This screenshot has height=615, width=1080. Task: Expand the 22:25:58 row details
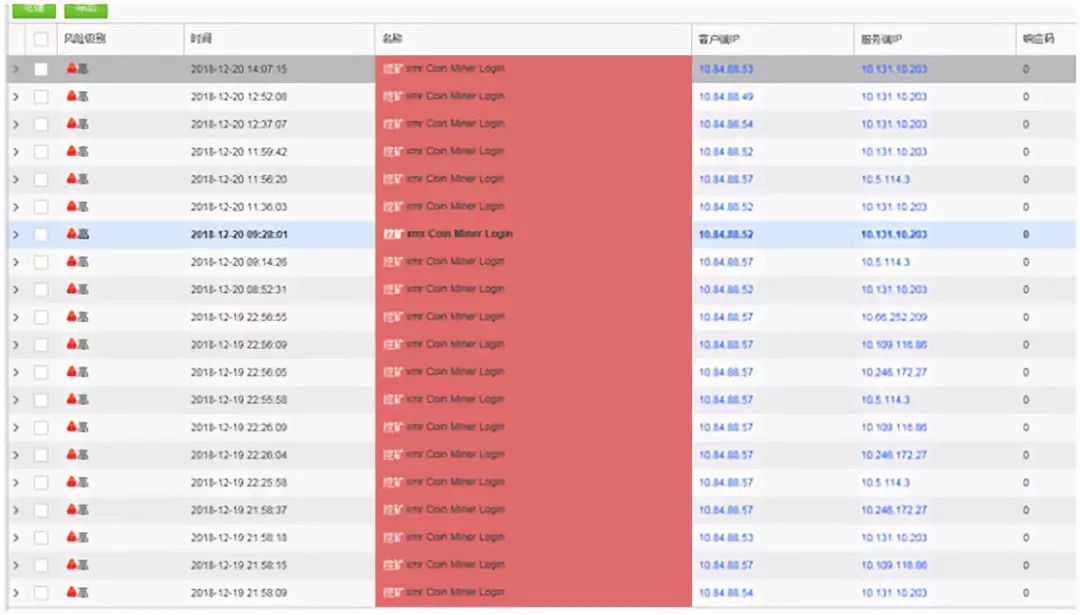pos(16,482)
